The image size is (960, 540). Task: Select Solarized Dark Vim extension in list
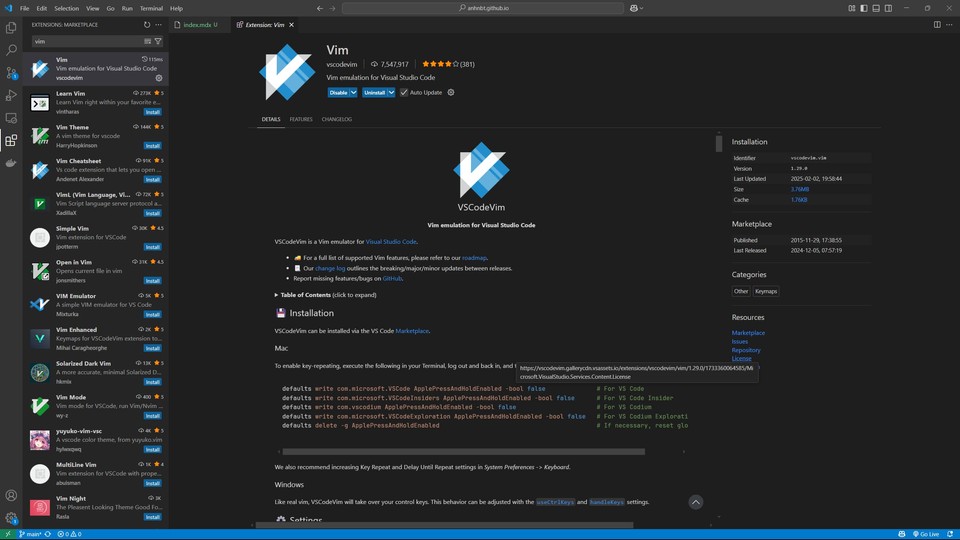click(x=96, y=372)
